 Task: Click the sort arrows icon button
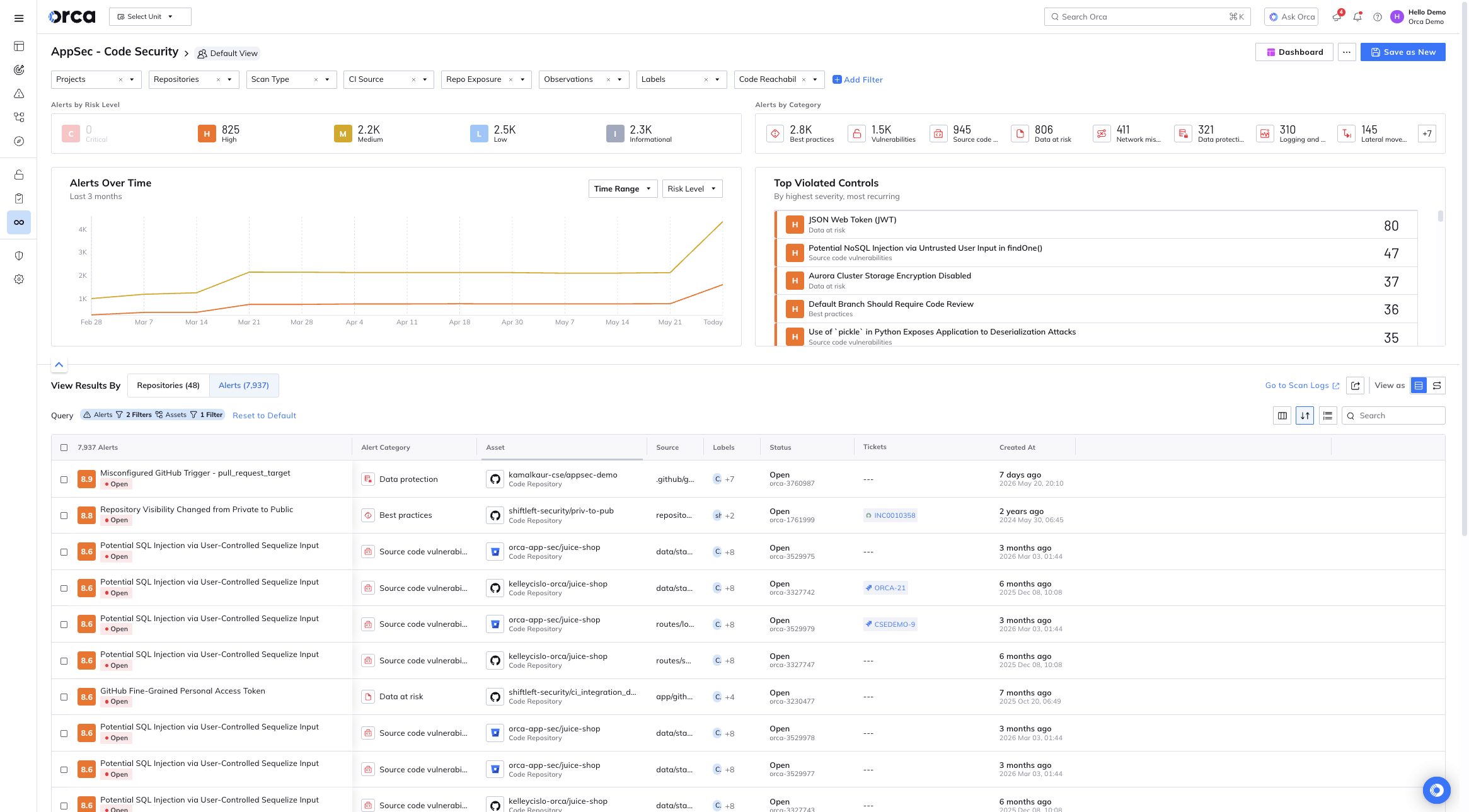point(1305,416)
